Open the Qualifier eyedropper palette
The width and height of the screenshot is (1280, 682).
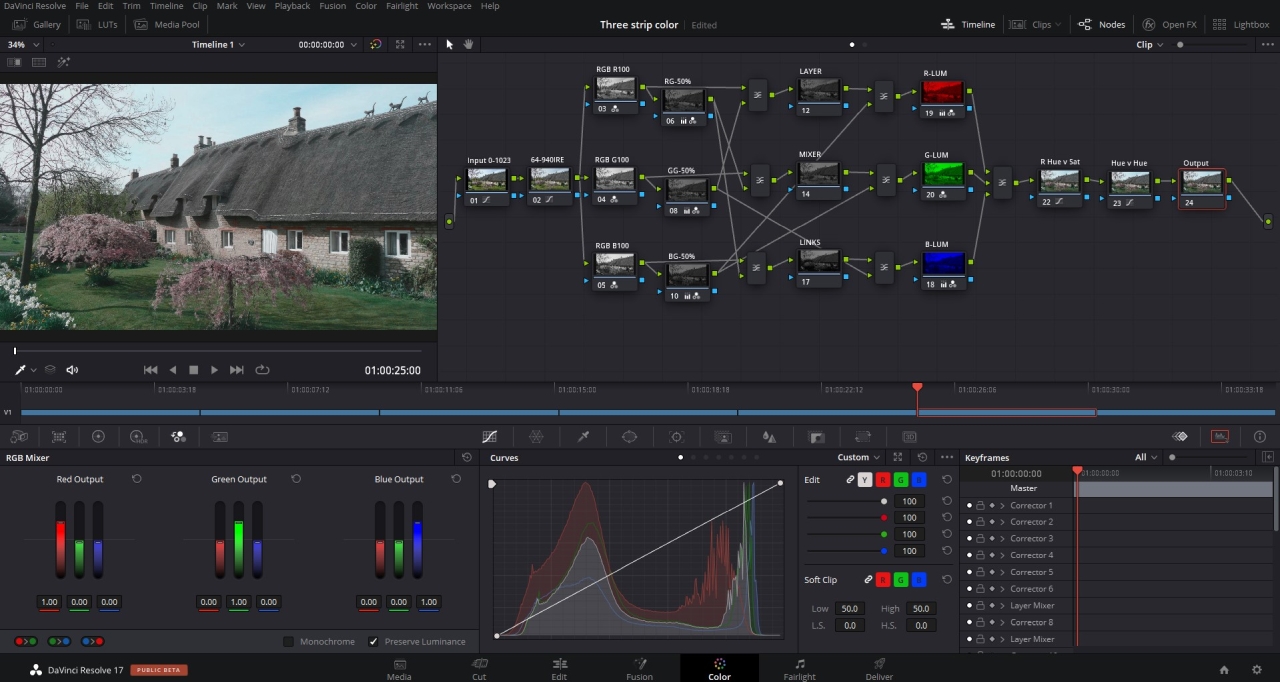[x=583, y=437]
